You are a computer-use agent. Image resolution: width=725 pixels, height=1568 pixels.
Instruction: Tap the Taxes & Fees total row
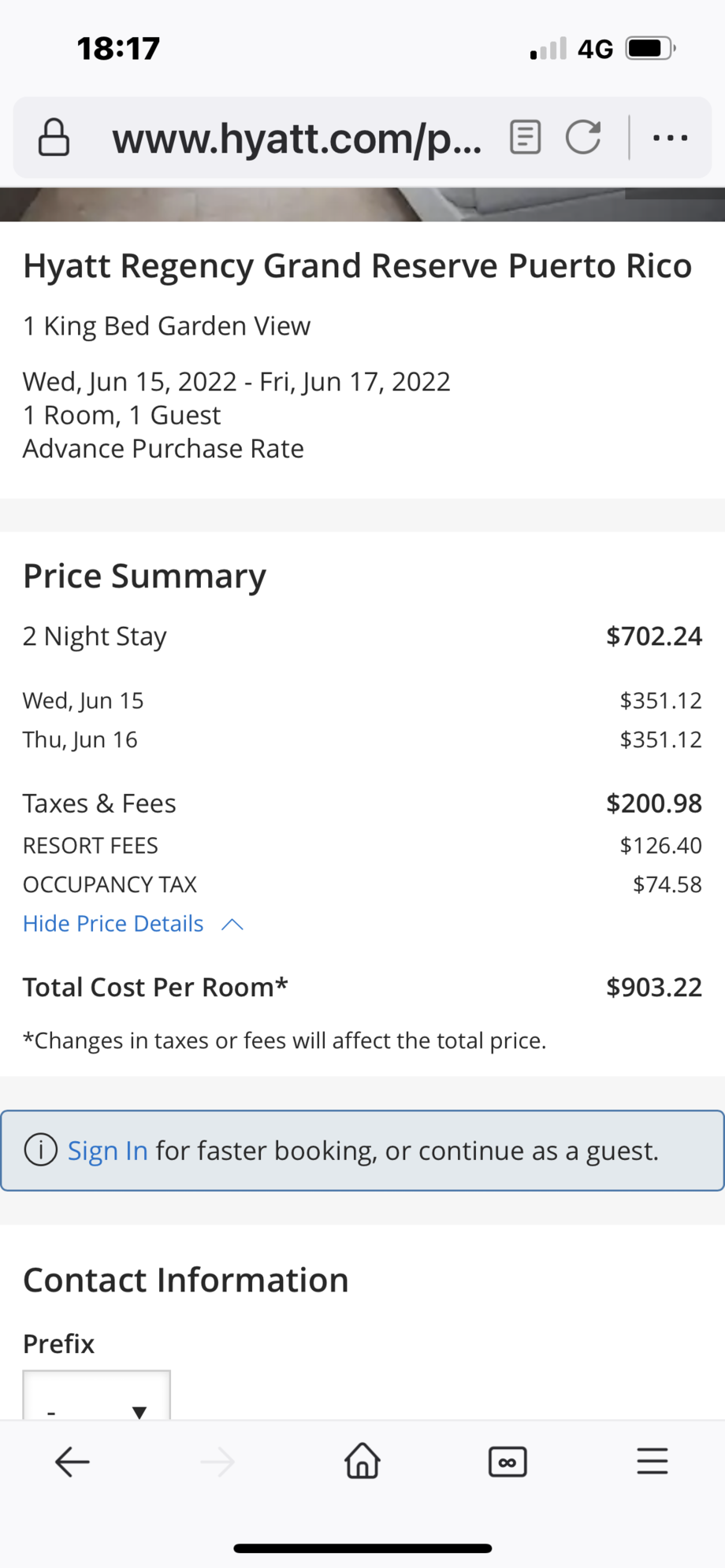pyautogui.click(x=362, y=803)
